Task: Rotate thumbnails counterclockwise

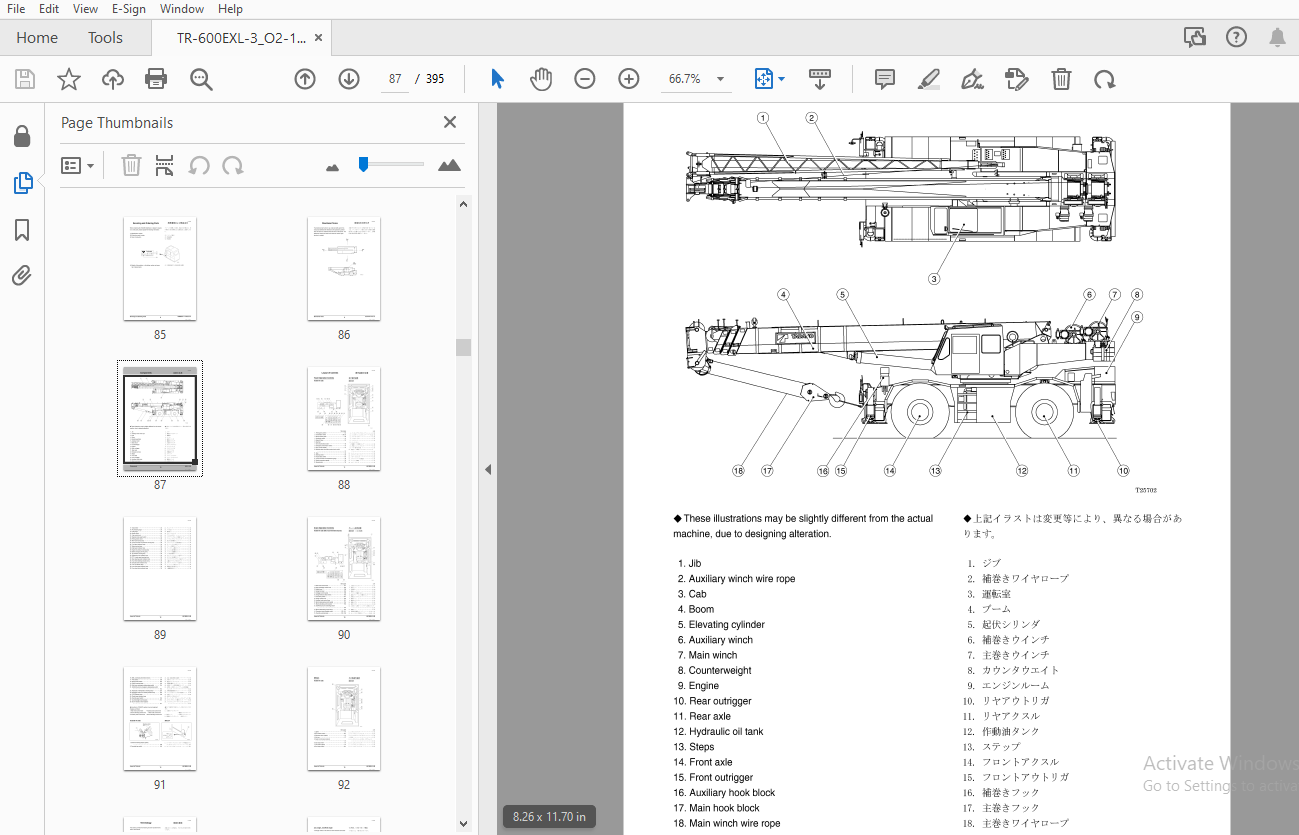Action: tap(200, 165)
